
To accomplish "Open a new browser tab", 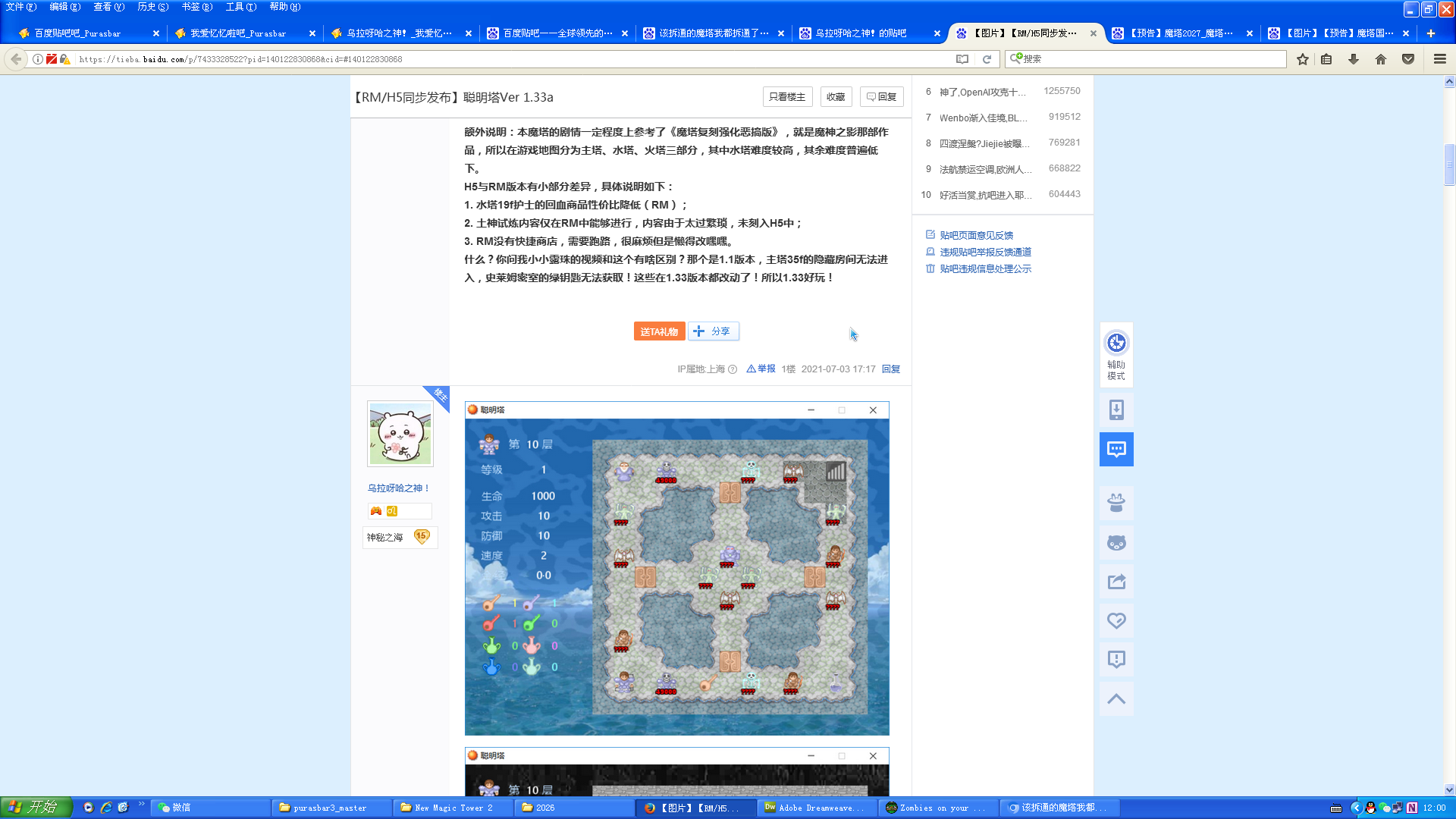I will (x=1431, y=33).
